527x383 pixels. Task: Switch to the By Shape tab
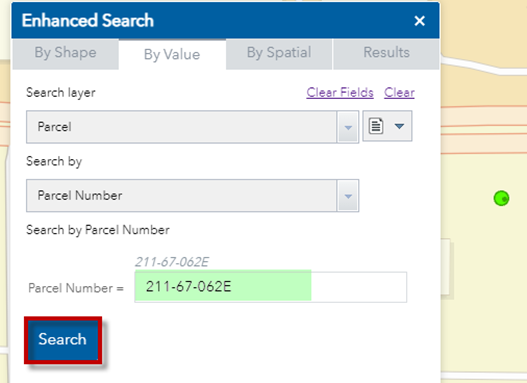(x=66, y=54)
